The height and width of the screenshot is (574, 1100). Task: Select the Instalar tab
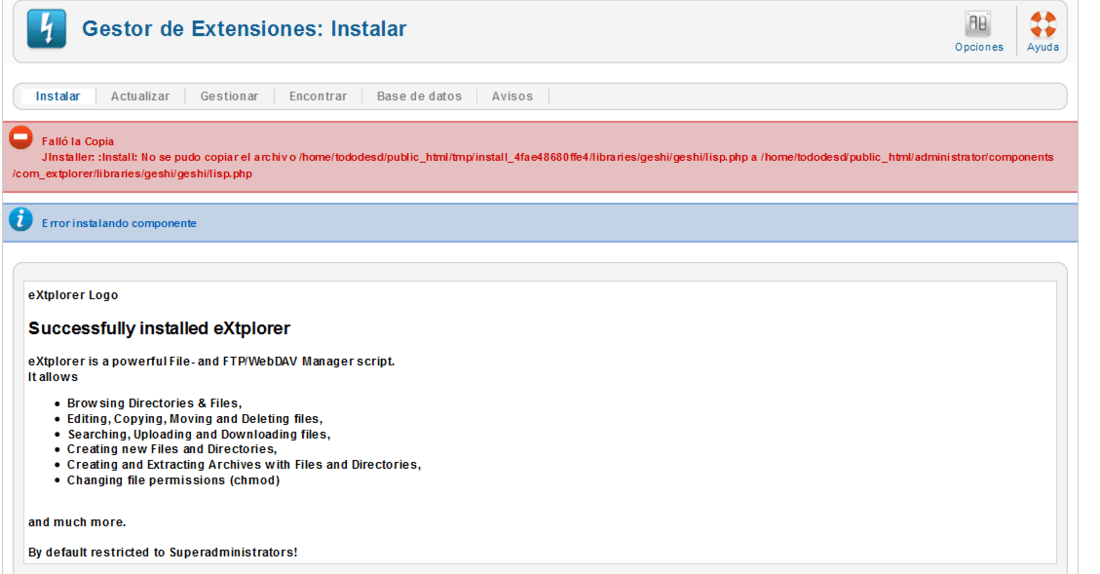pos(58,96)
